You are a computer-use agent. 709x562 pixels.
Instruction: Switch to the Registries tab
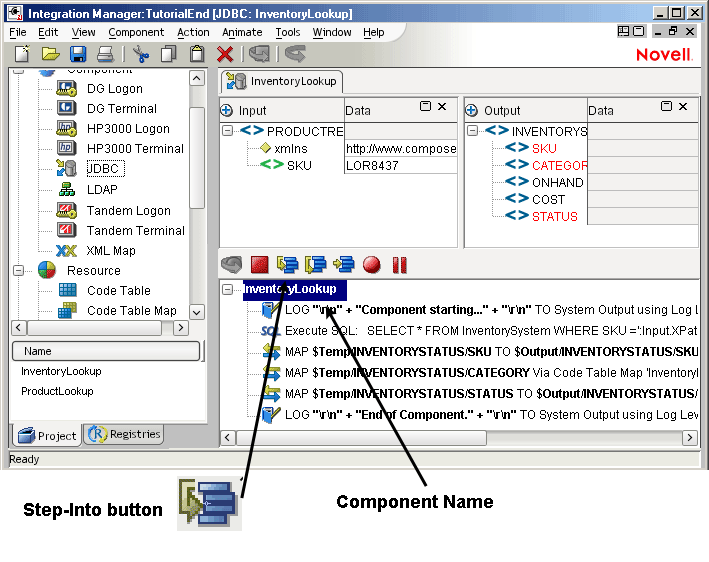(x=123, y=434)
